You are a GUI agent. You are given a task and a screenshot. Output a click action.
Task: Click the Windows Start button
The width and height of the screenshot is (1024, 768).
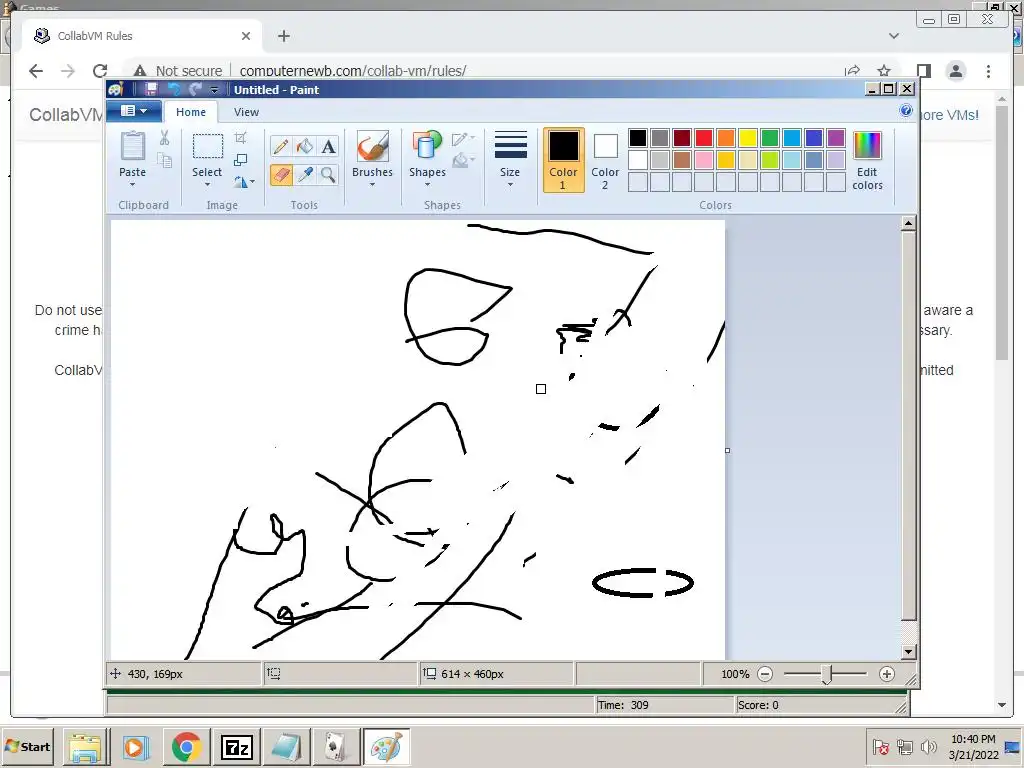tap(27, 746)
